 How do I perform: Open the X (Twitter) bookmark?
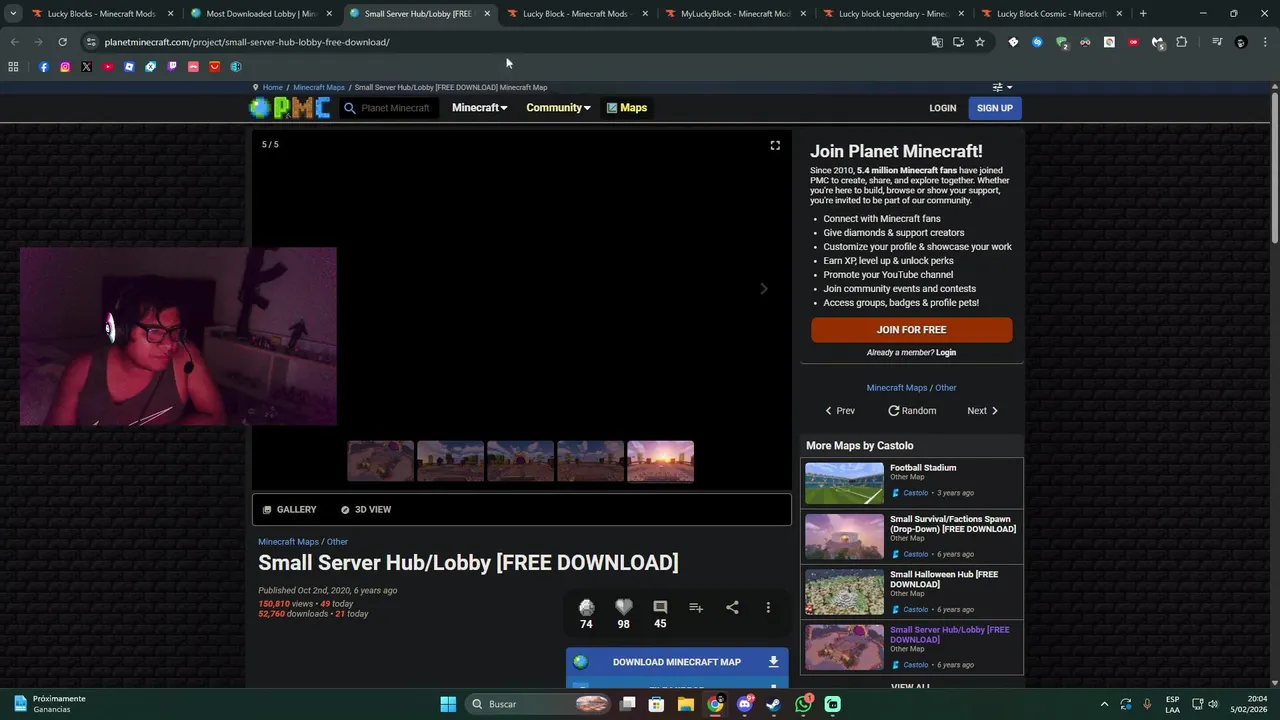(x=86, y=67)
